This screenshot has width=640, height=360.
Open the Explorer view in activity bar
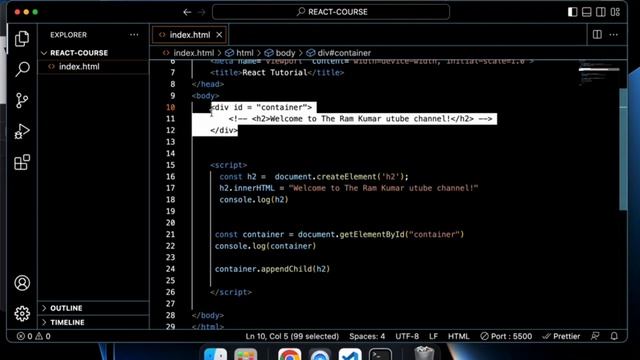[x=22, y=38]
